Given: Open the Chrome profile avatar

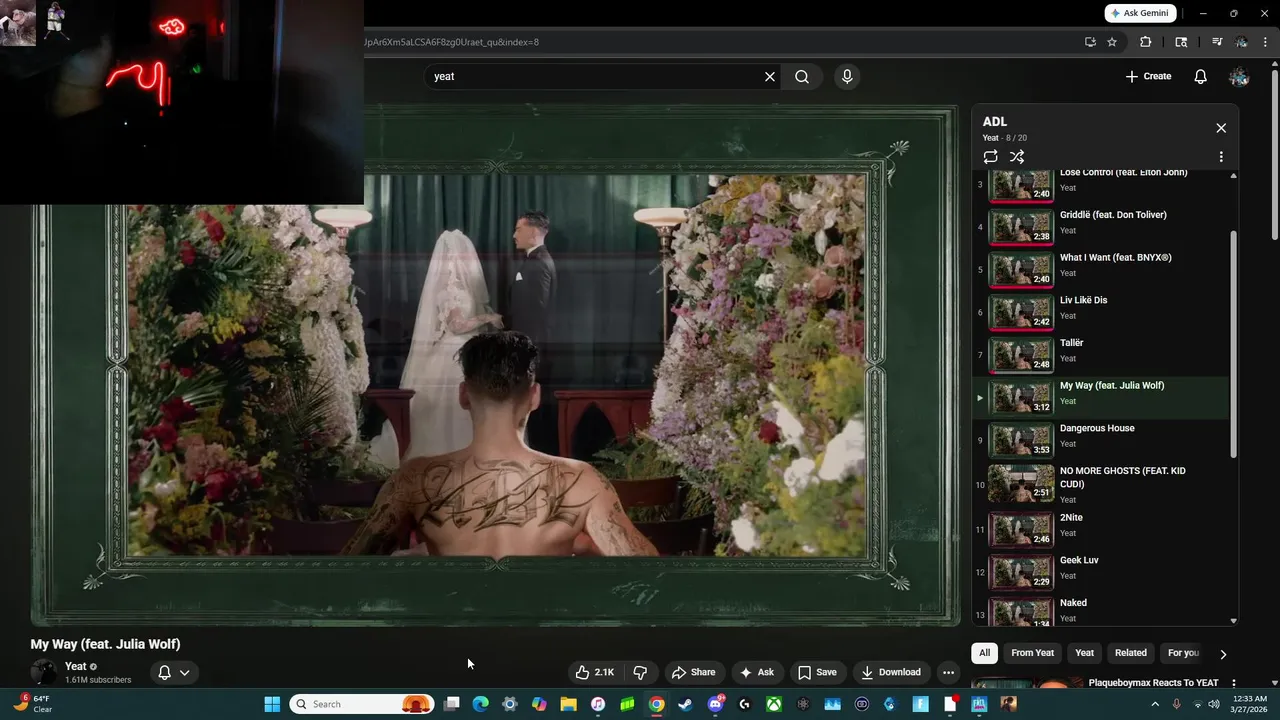Looking at the screenshot, I should pyautogui.click(x=1241, y=42).
